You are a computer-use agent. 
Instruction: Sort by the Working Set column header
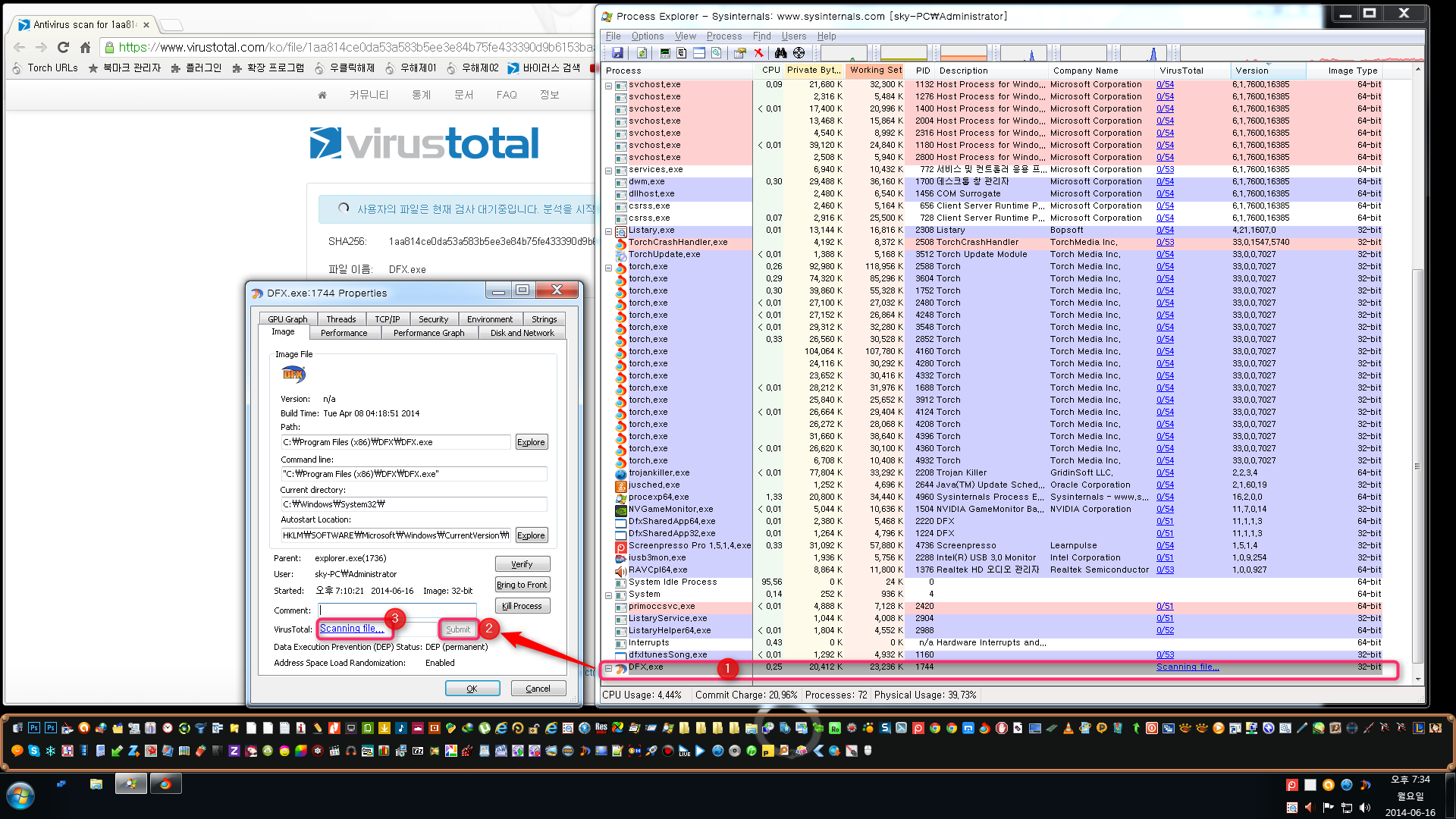click(x=875, y=70)
